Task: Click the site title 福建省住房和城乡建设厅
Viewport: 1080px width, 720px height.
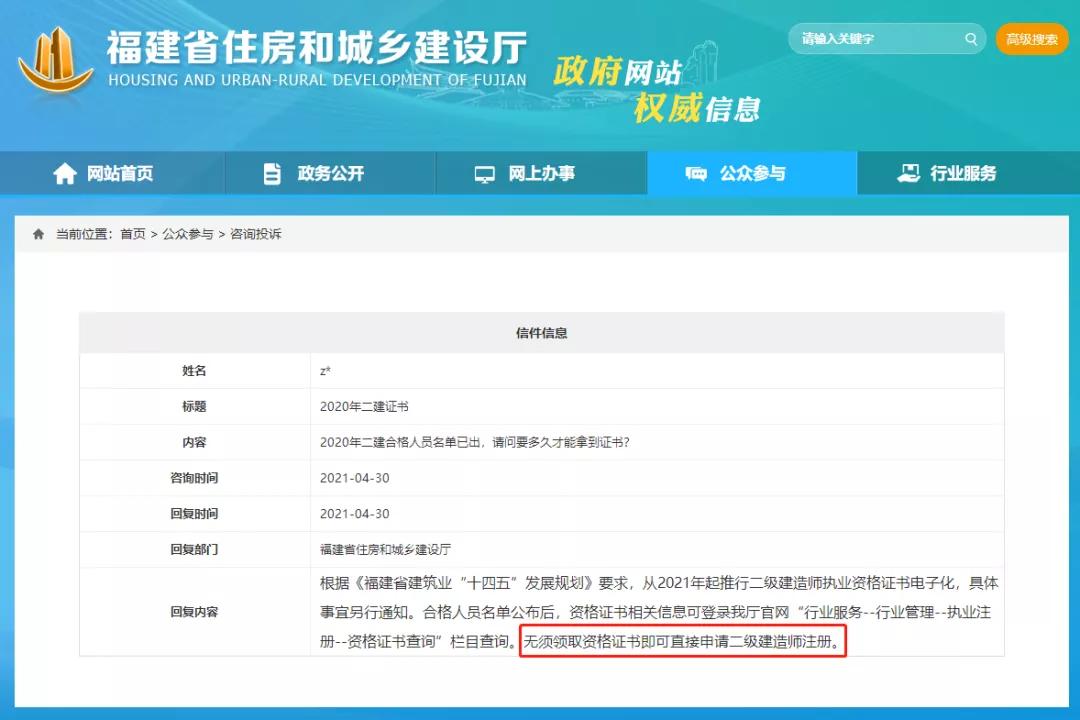Action: click(x=316, y=47)
